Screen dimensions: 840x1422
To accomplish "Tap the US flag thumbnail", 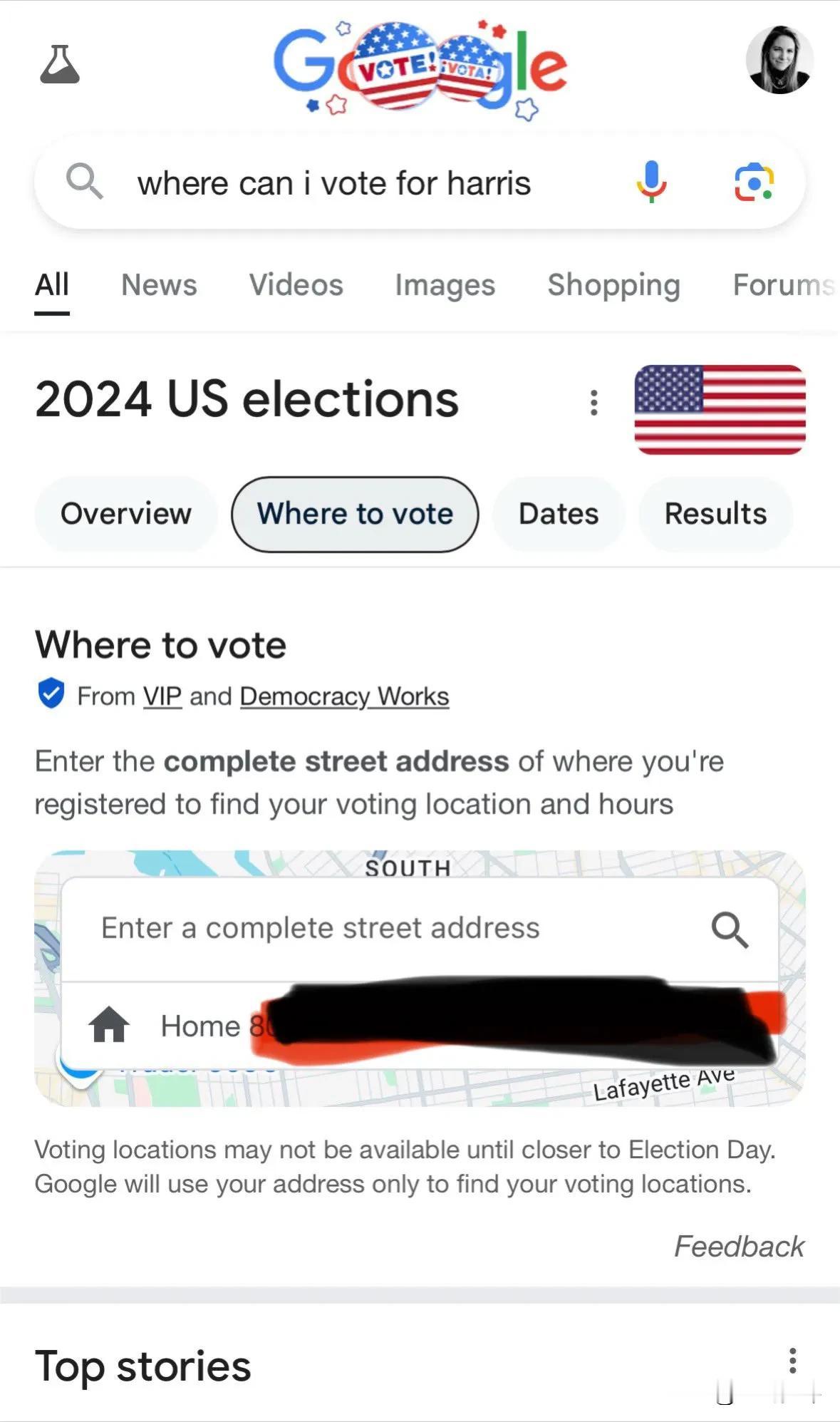I will [720, 409].
